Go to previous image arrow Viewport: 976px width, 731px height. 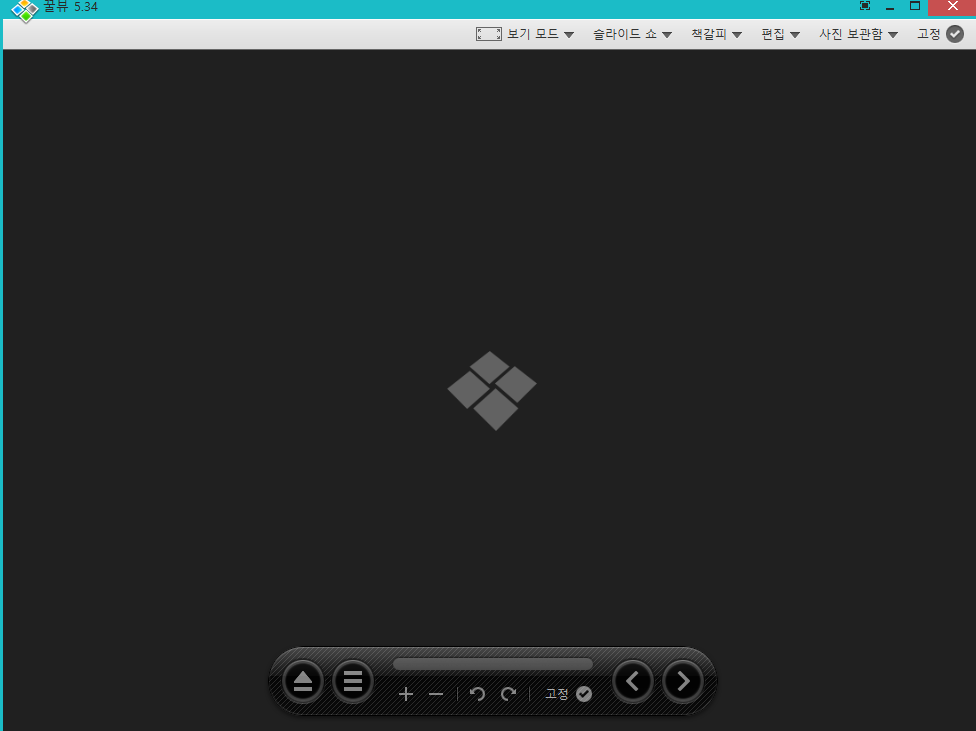point(632,681)
